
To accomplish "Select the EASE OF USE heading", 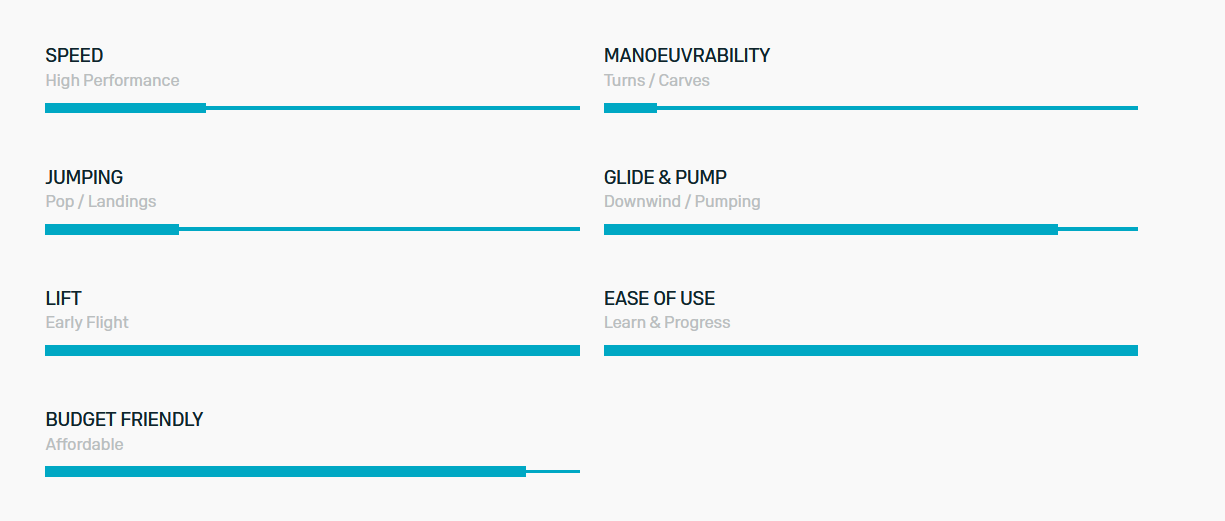I will [x=659, y=299].
